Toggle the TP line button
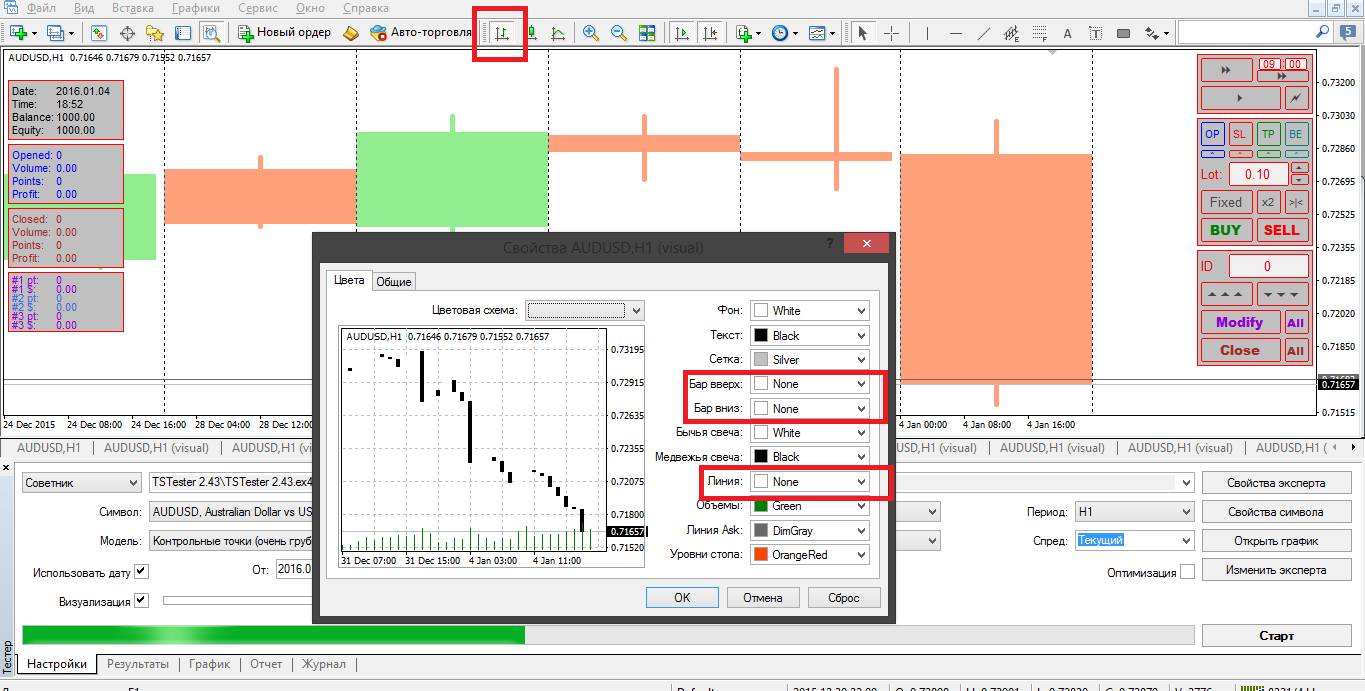The height and width of the screenshot is (691, 1365). tap(1268, 134)
